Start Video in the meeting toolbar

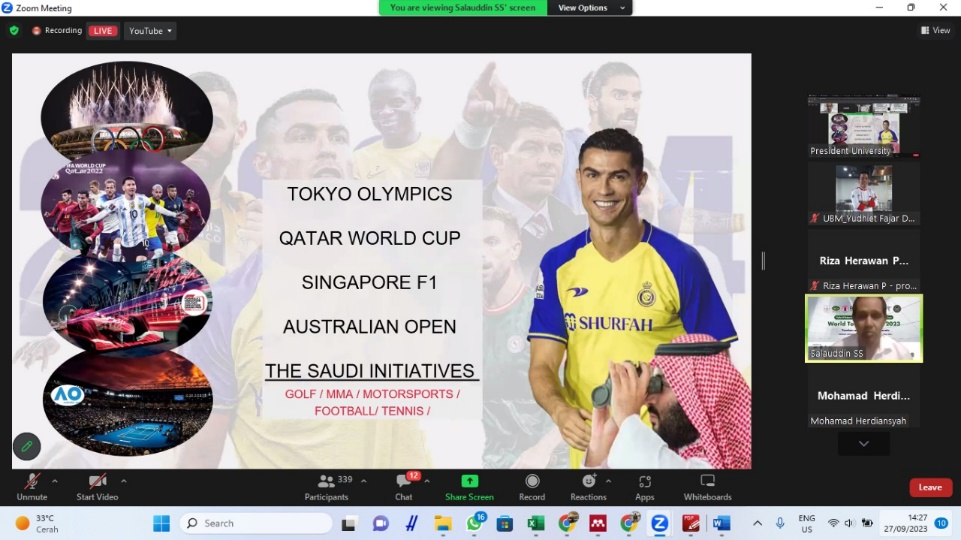click(x=97, y=487)
